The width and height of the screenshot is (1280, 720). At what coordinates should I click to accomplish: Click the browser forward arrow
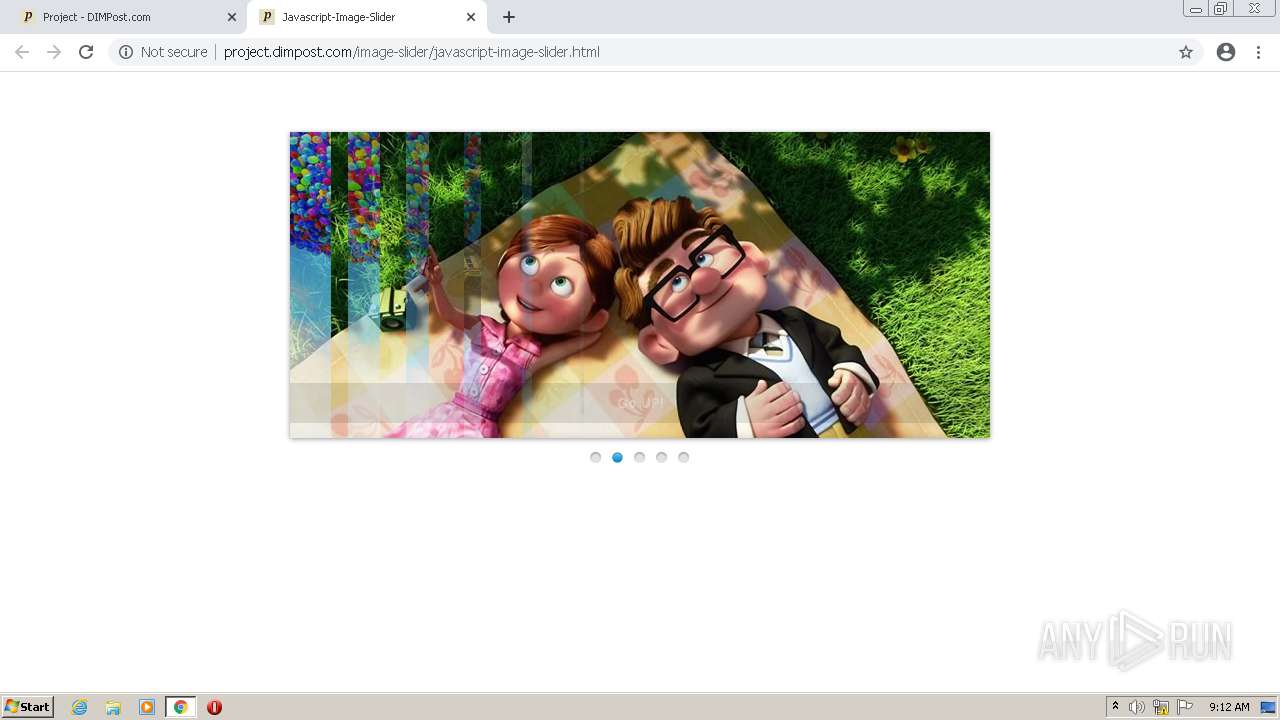tap(54, 52)
